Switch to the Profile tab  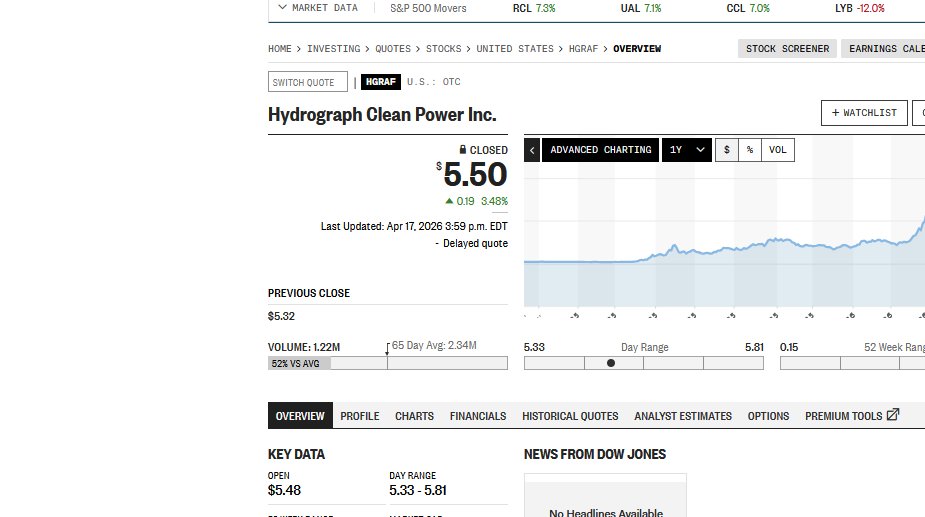tap(359, 415)
